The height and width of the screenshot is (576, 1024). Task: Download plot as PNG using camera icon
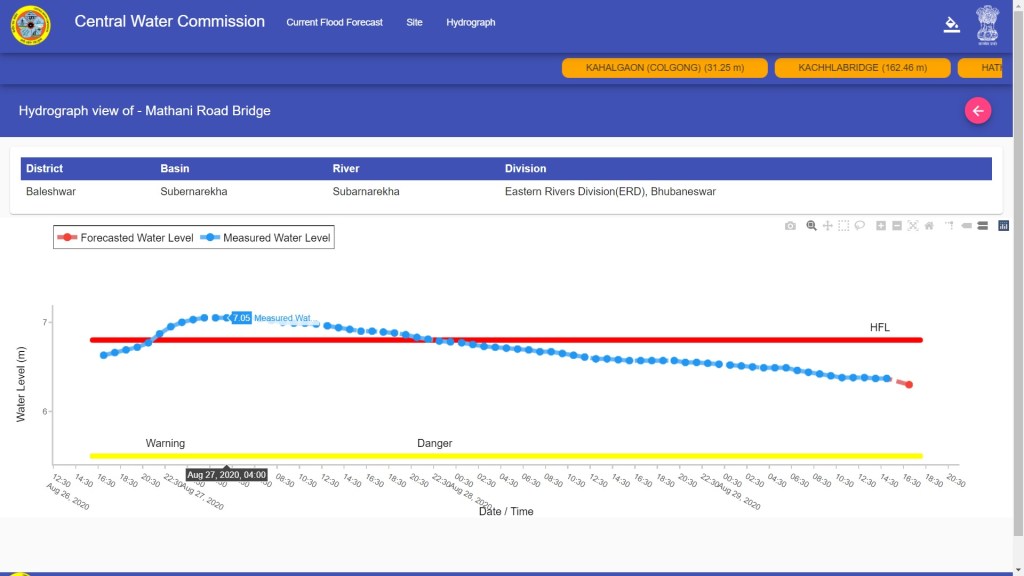[x=790, y=226]
